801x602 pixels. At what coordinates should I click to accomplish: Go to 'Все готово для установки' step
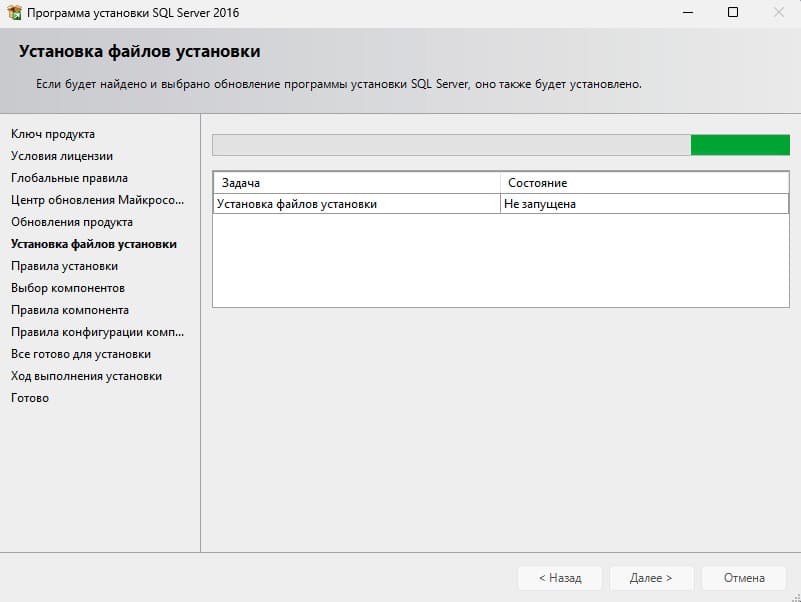[81, 354]
